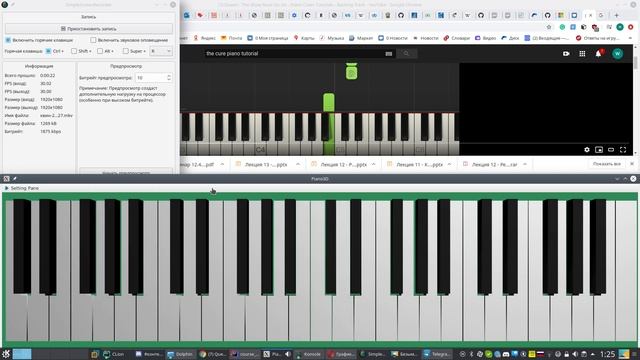Open the Piano3D window menu icon
This screenshot has height=360, width=640.
click(x=6, y=179)
